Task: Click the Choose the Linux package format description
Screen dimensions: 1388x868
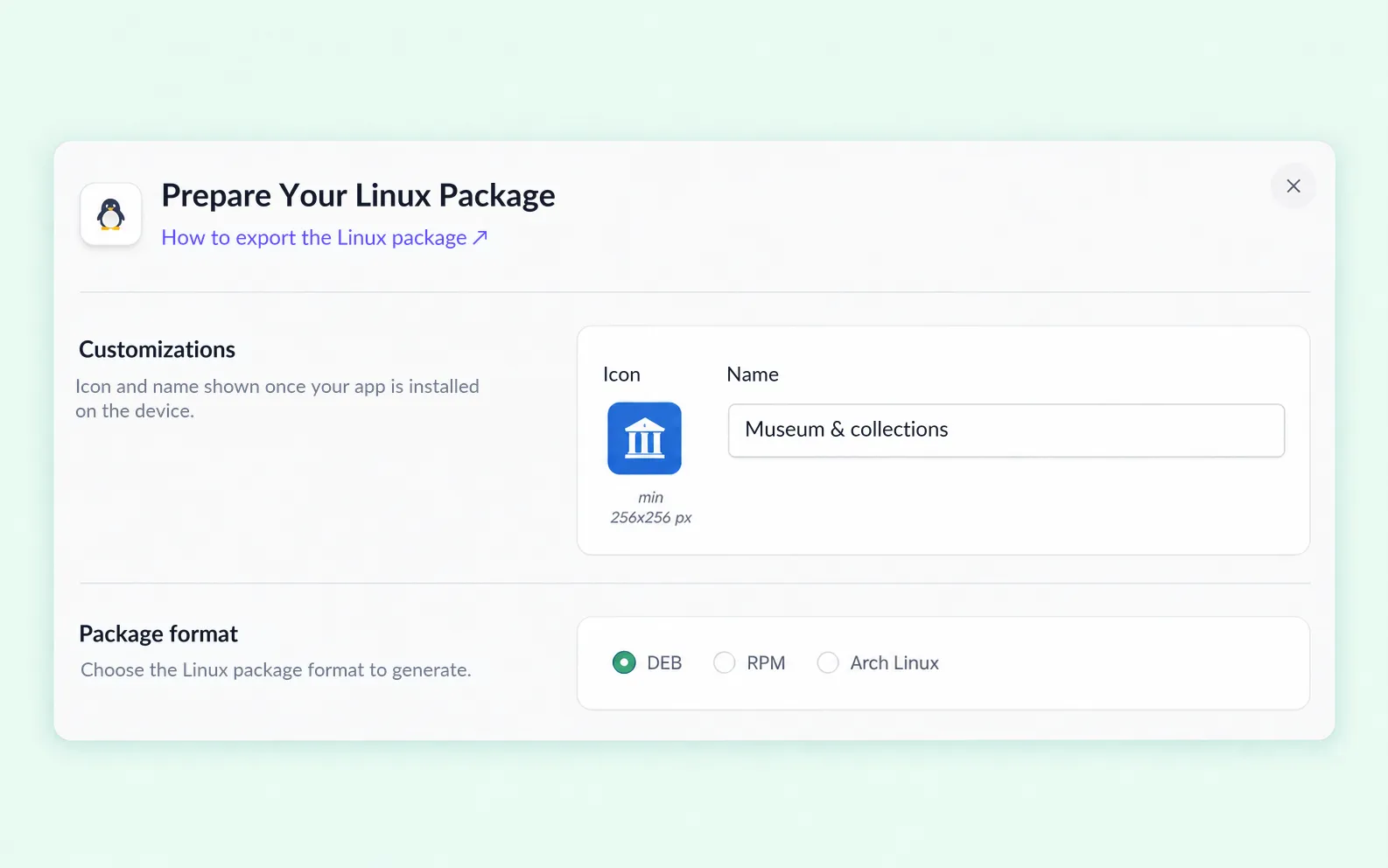Action: point(276,670)
